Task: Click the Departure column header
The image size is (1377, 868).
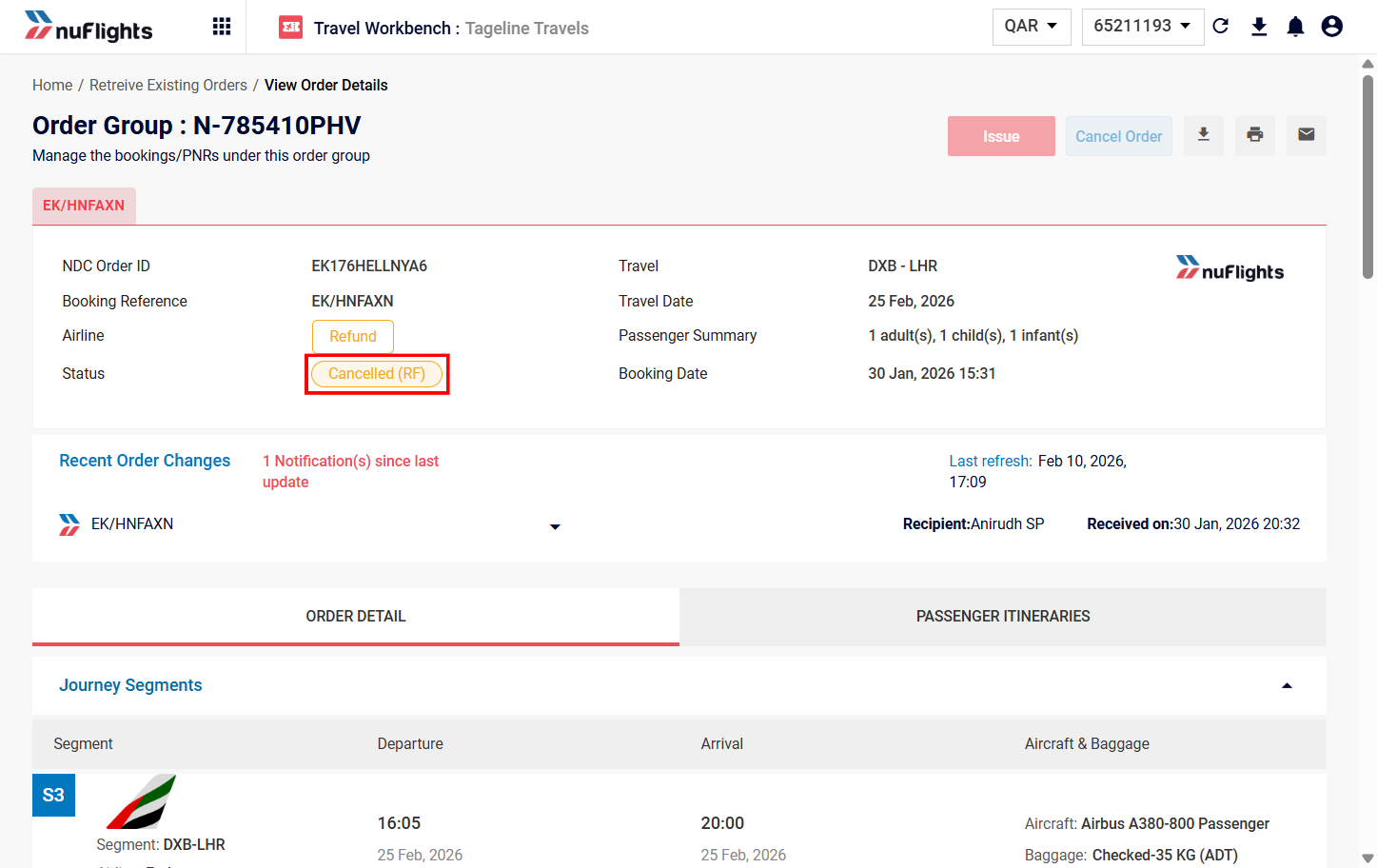Action: [410, 744]
